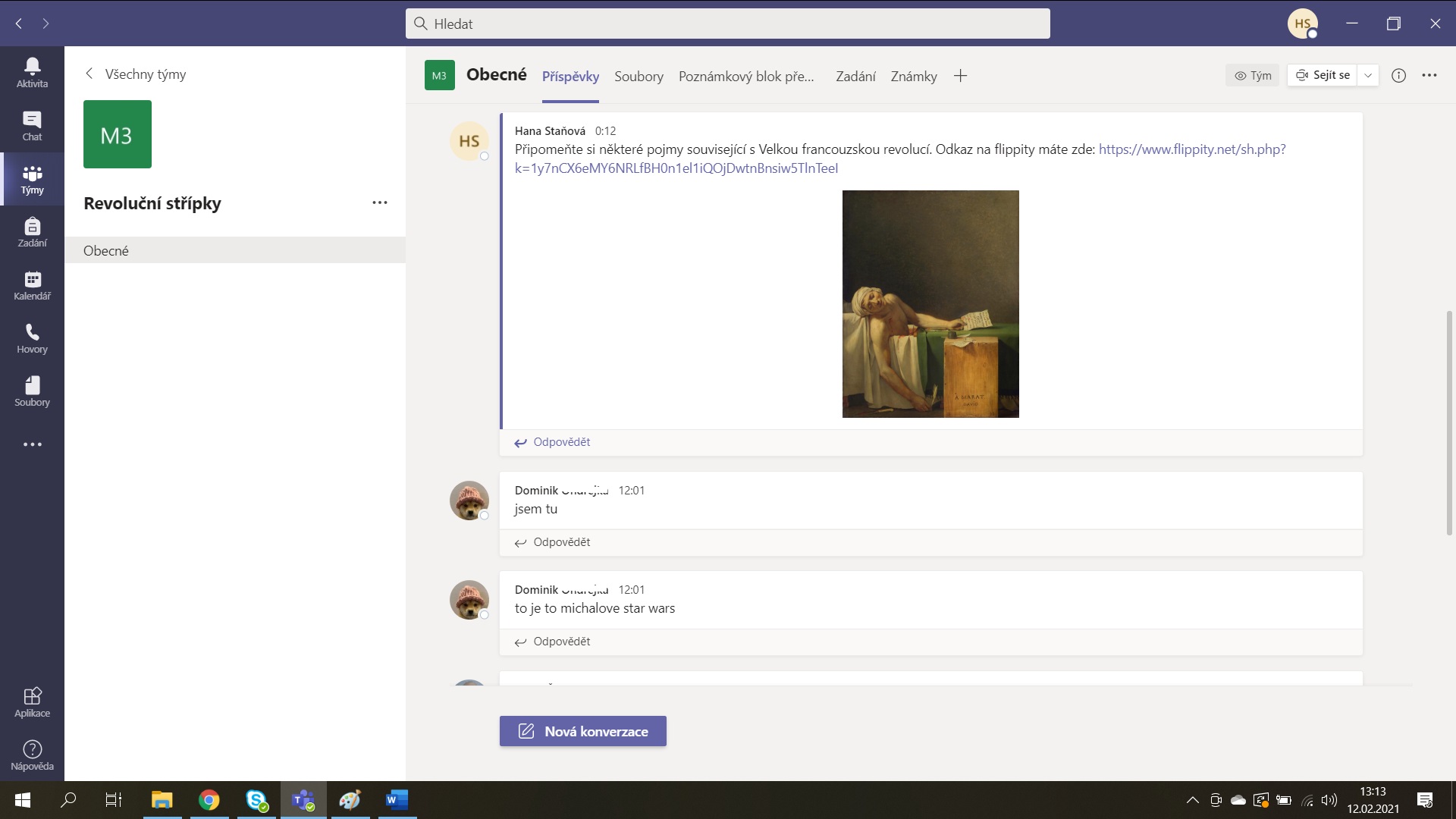Open the Známky tab
Viewport: 1456px width, 819px height.
coord(914,76)
